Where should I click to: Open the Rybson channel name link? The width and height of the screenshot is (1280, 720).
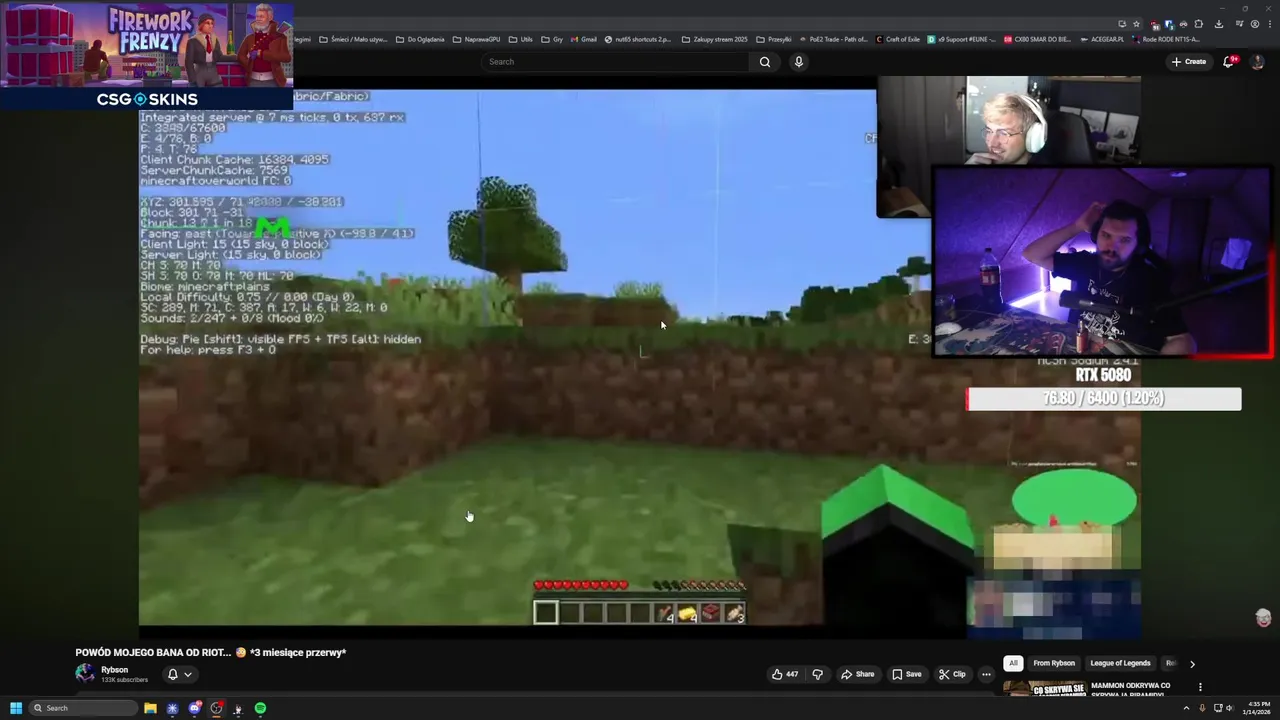[x=114, y=670]
